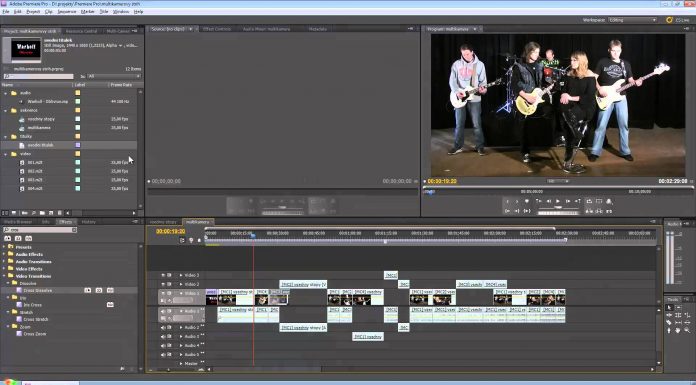Image resolution: width=696 pixels, height=385 pixels.
Task: Expand the Video 3 track
Action: [x=181, y=275]
